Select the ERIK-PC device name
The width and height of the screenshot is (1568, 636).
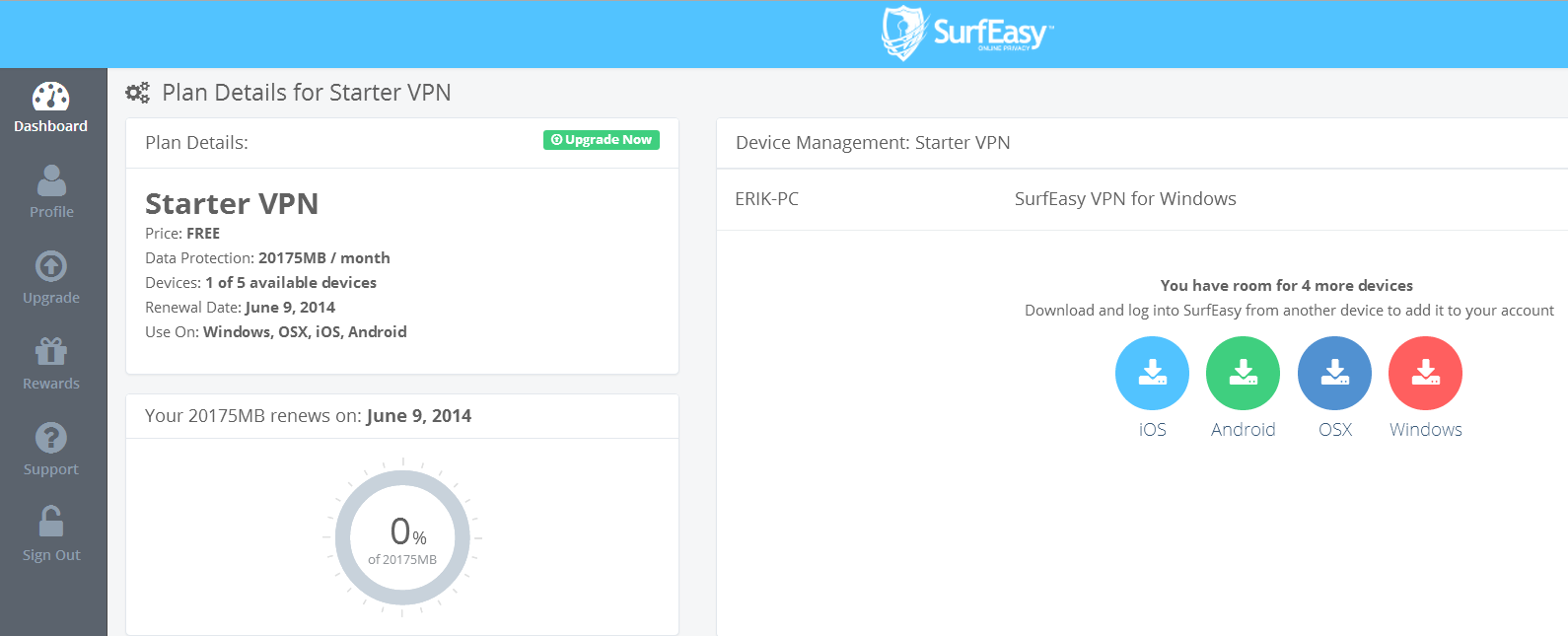click(x=766, y=199)
